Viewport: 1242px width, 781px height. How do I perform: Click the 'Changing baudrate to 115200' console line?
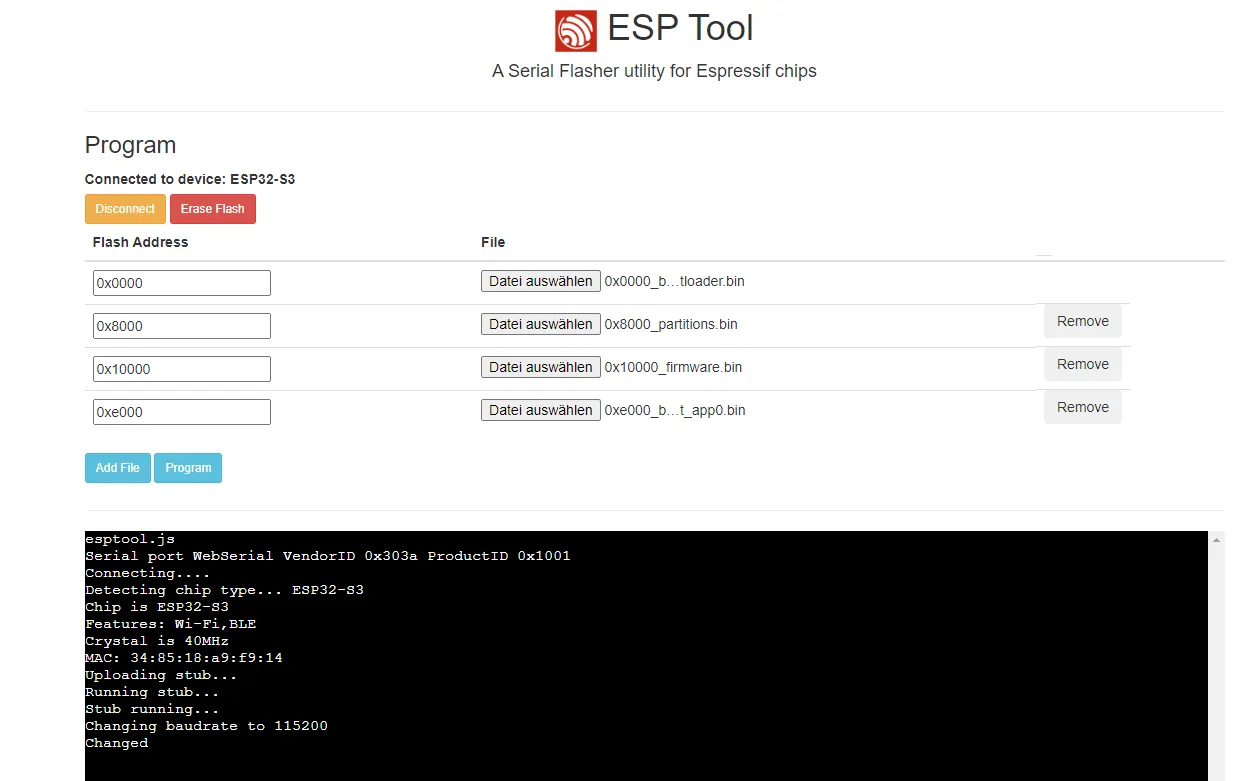(x=206, y=726)
